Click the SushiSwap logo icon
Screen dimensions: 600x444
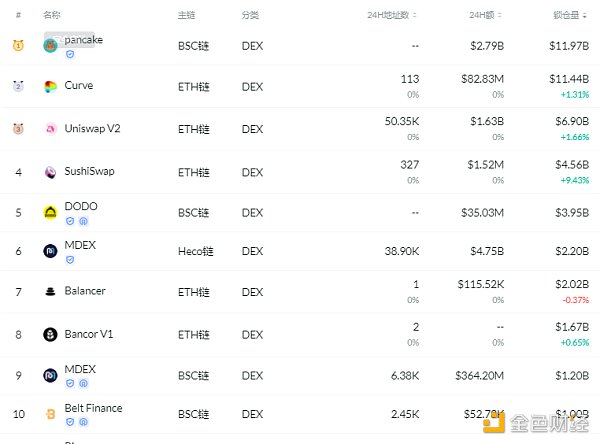point(50,172)
